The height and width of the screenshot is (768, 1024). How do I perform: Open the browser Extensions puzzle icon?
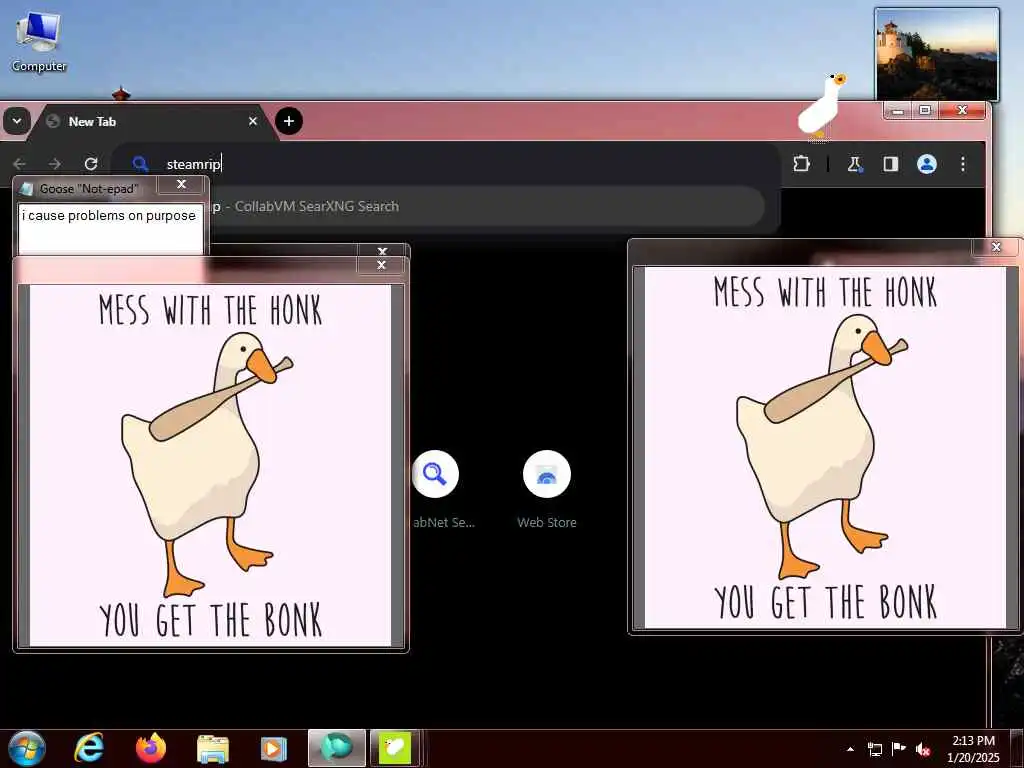(801, 164)
